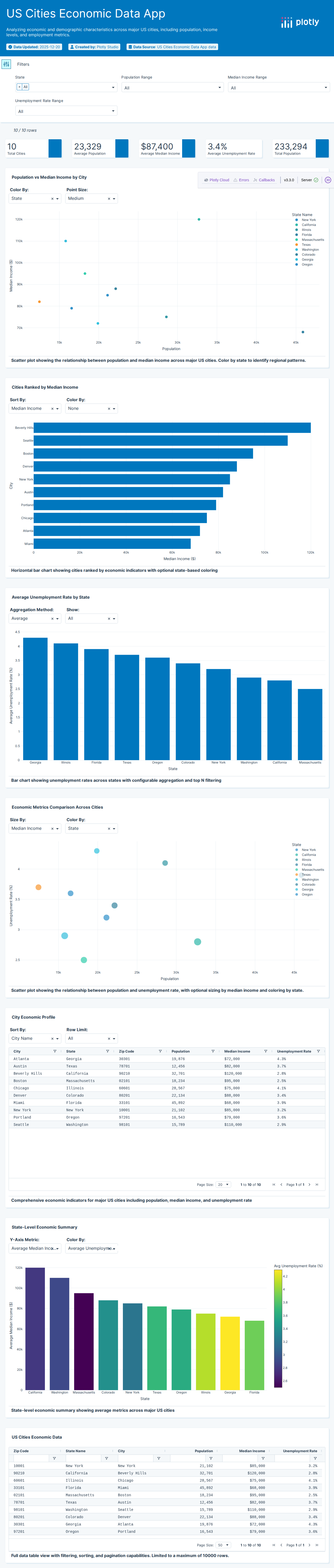Screen dimensions: 334x1568
Task: Toggle the Filters panel icon
Action: pos(6,64)
